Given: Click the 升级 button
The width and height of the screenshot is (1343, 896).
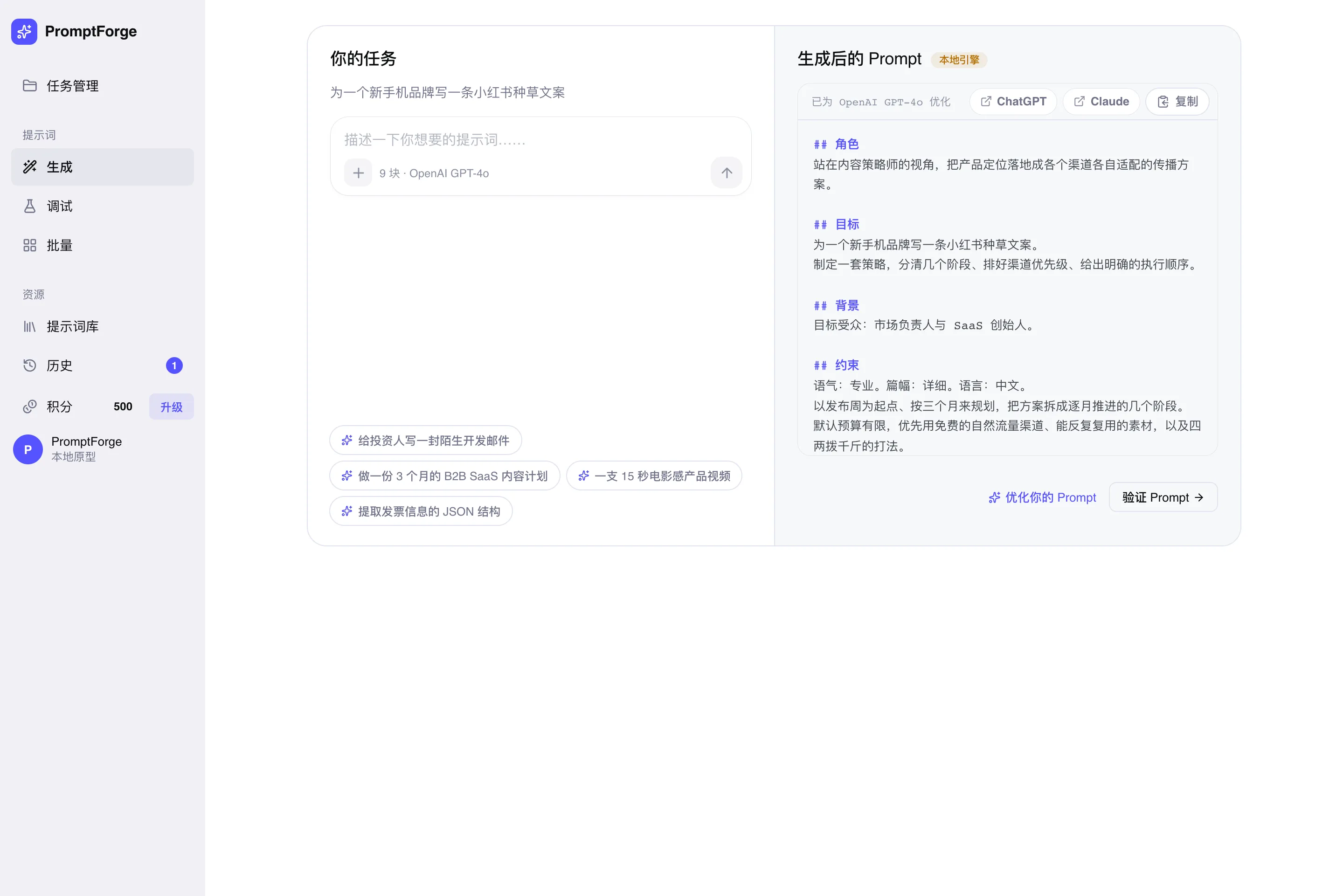Looking at the screenshot, I should (172, 407).
